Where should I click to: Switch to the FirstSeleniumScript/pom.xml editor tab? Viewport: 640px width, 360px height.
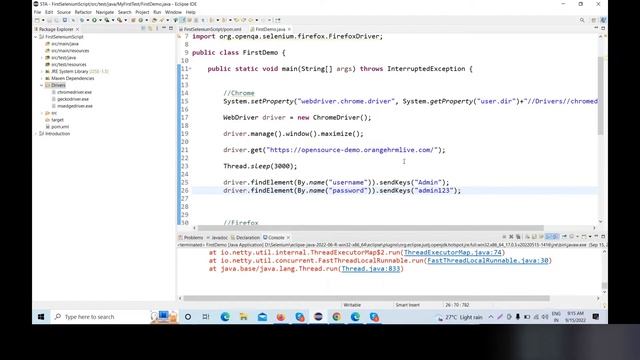coord(211,29)
